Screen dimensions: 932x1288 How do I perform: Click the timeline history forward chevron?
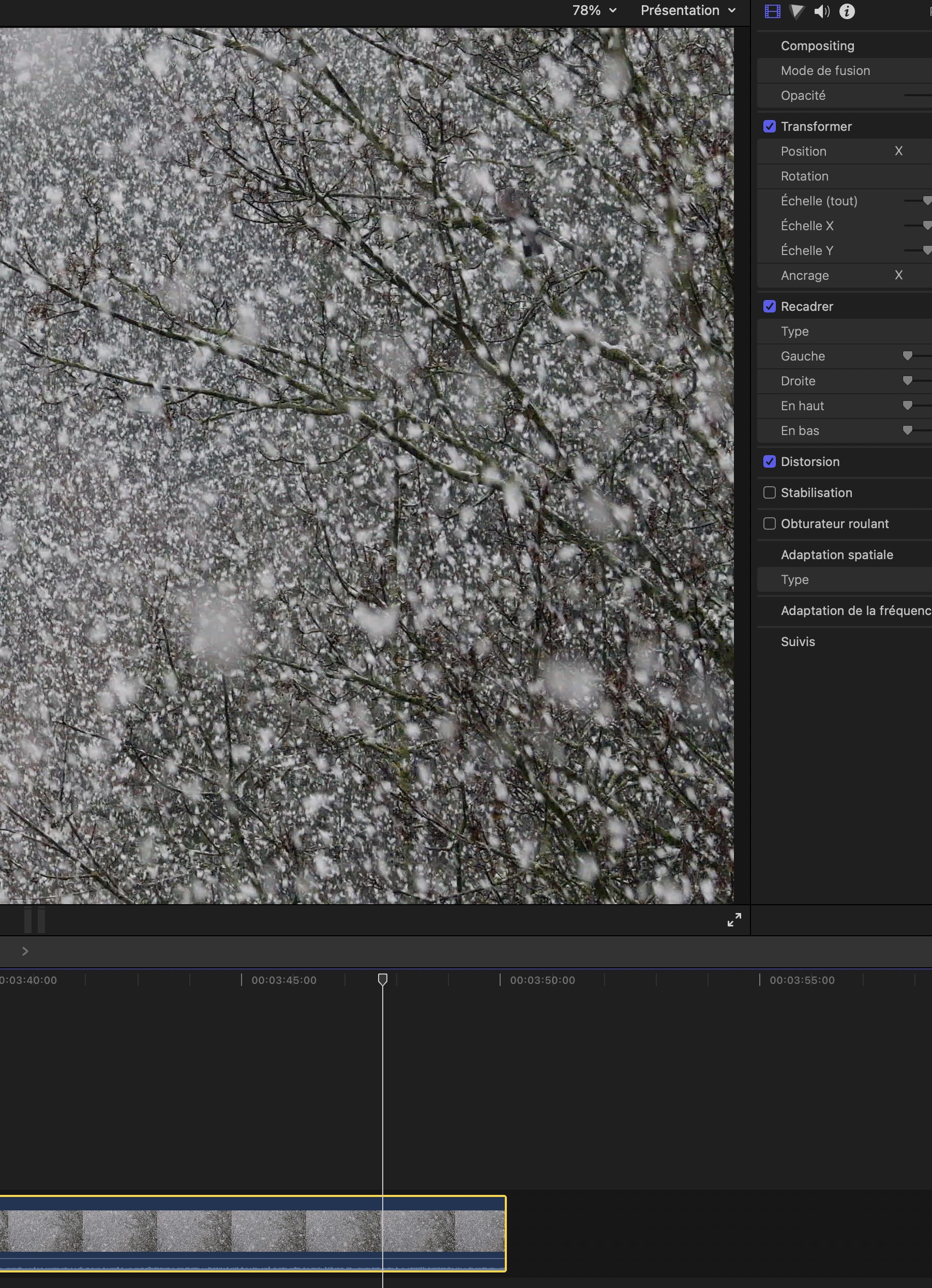tap(25, 951)
